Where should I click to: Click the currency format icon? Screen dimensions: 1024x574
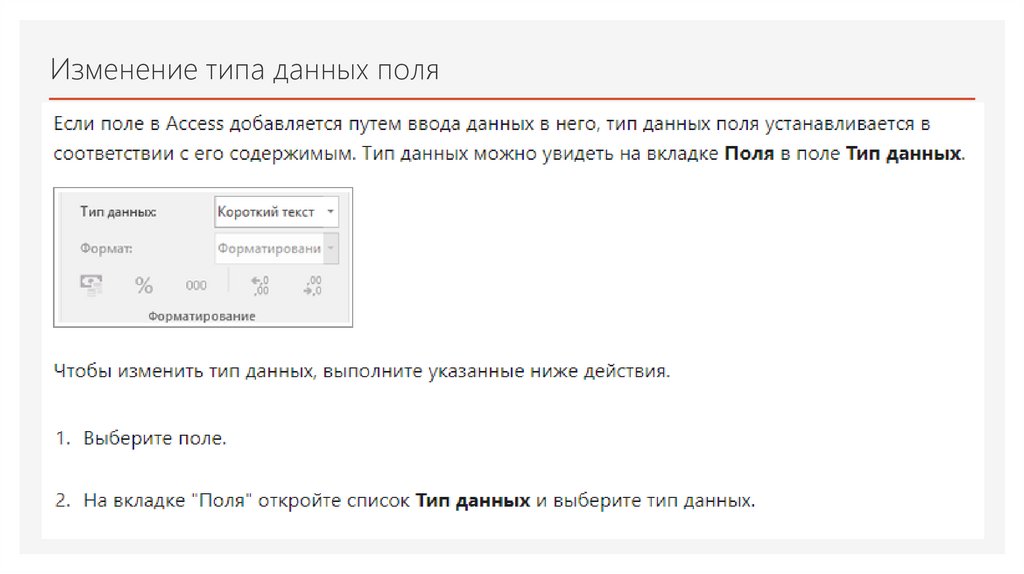point(92,285)
